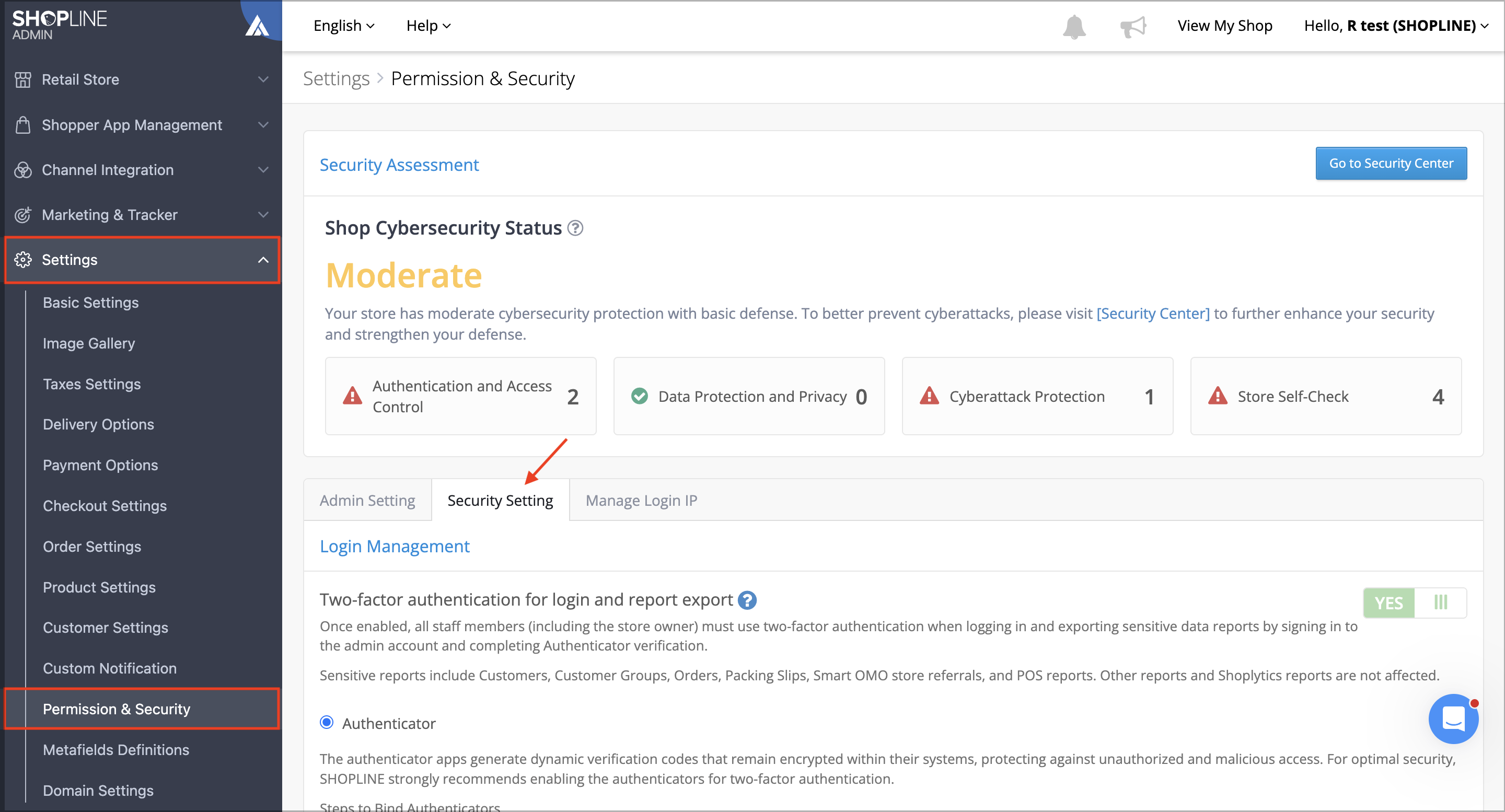Open Customer Settings in sidebar
Screen dimensions: 1505x812
coord(105,628)
